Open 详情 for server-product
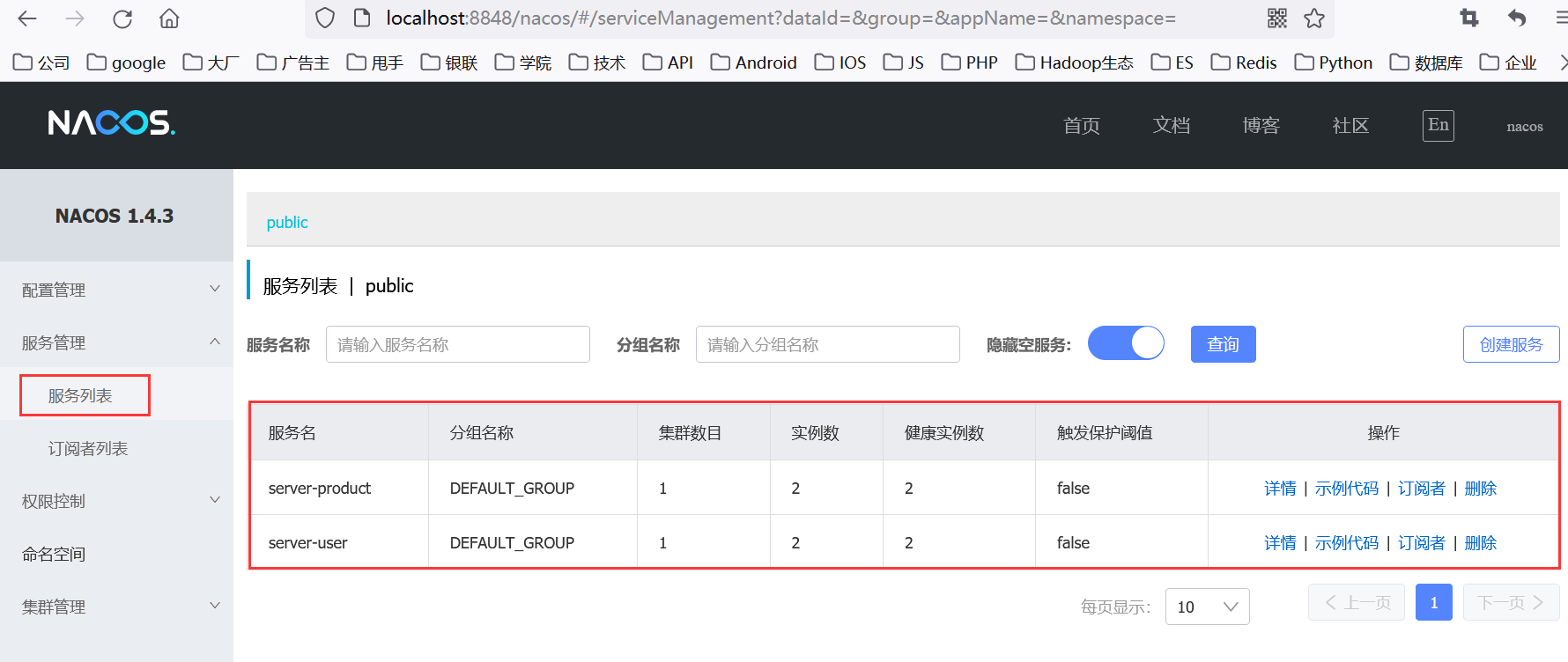 click(1279, 489)
